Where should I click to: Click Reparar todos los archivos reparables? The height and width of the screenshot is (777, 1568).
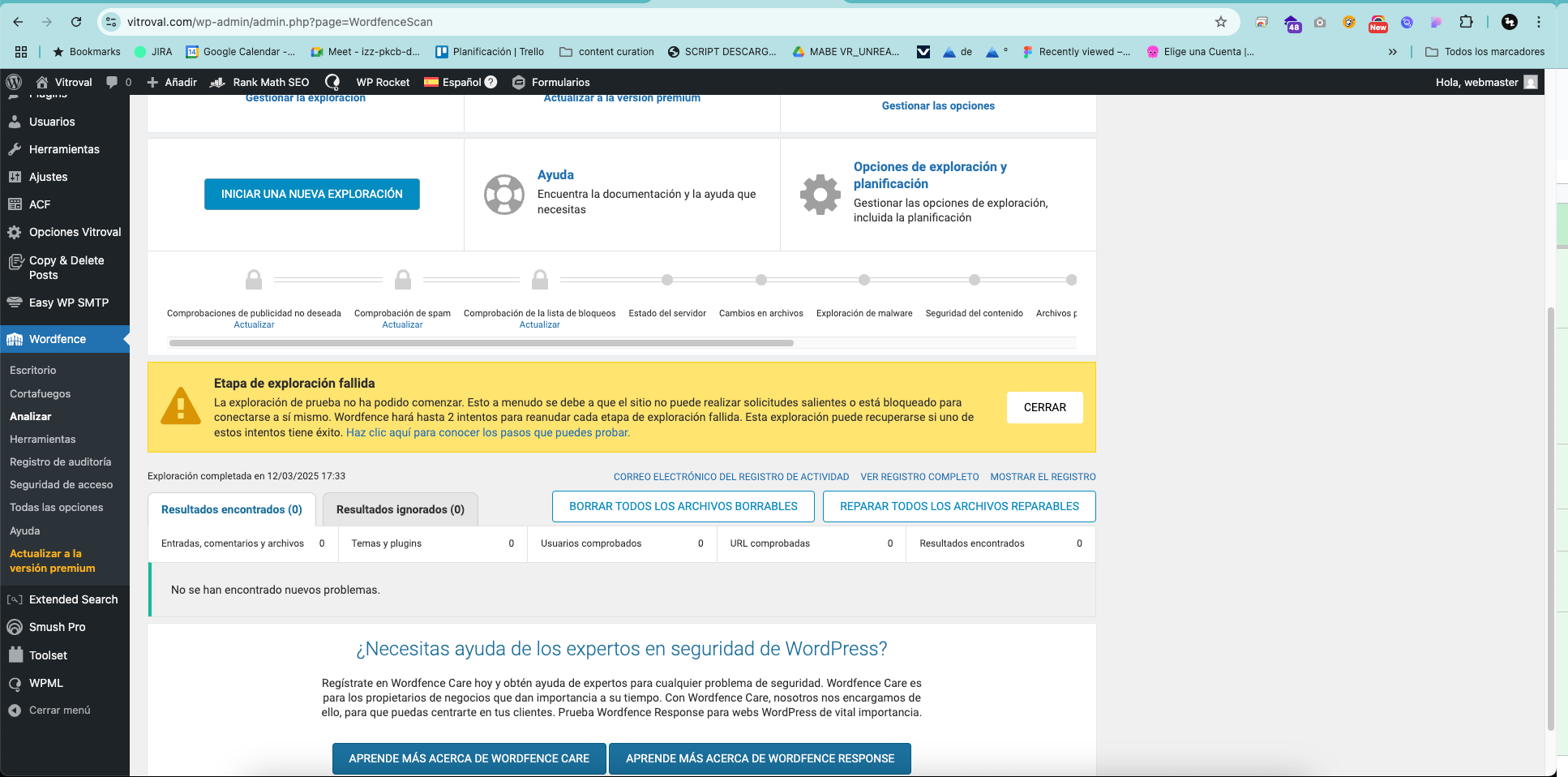(x=959, y=506)
